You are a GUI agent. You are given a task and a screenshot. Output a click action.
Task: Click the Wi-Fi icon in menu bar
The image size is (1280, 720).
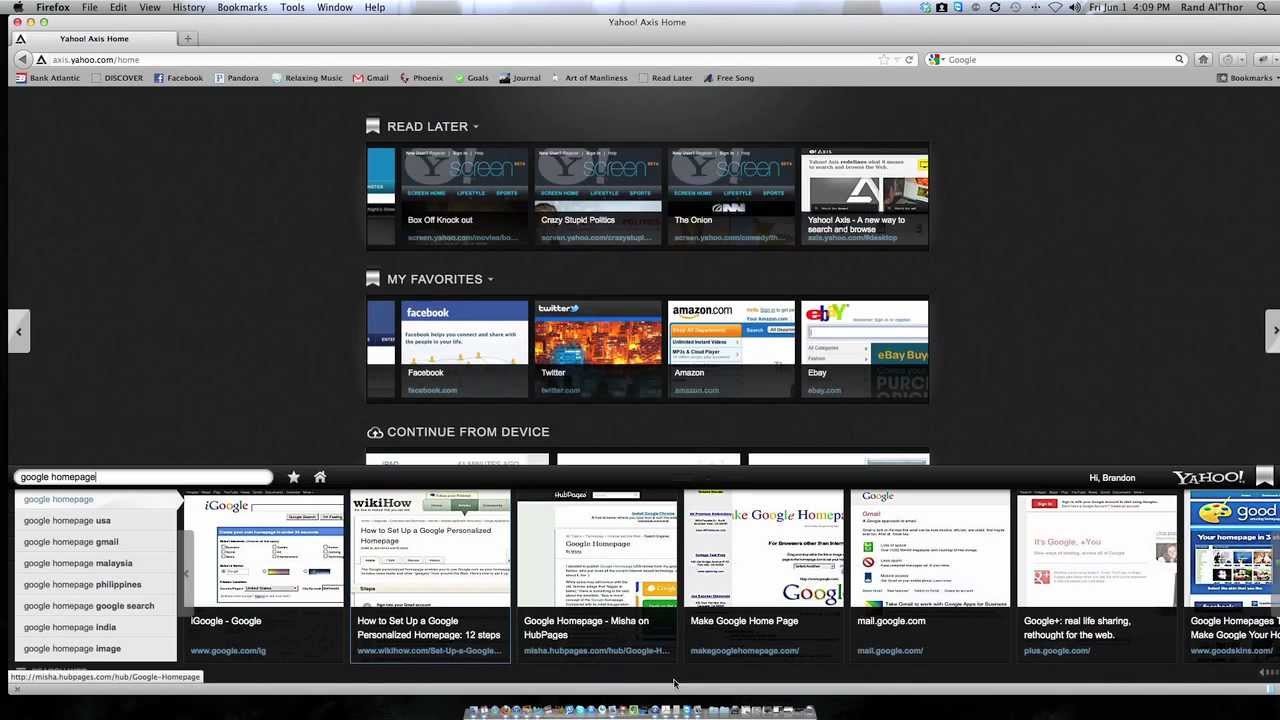click(x=1055, y=7)
